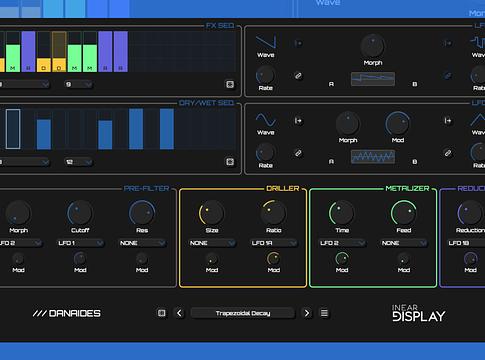485x360 pixels.
Task: Click the small Mod knob under Size
Action: [212, 259]
